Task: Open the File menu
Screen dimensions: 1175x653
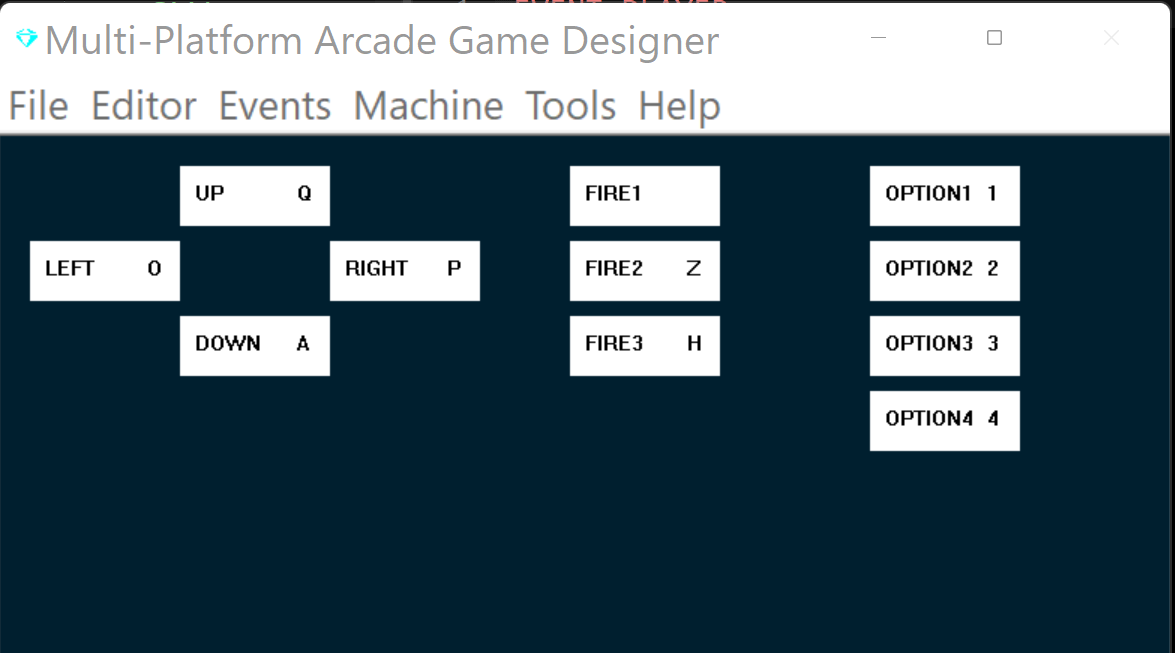Action: tap(38, 106)
